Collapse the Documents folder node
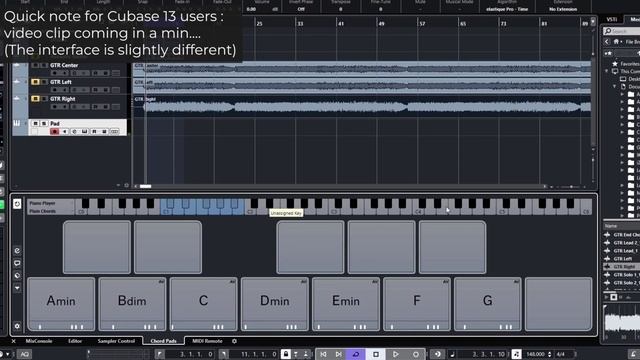This screenshot has height=360, width=640. point(614,87)
